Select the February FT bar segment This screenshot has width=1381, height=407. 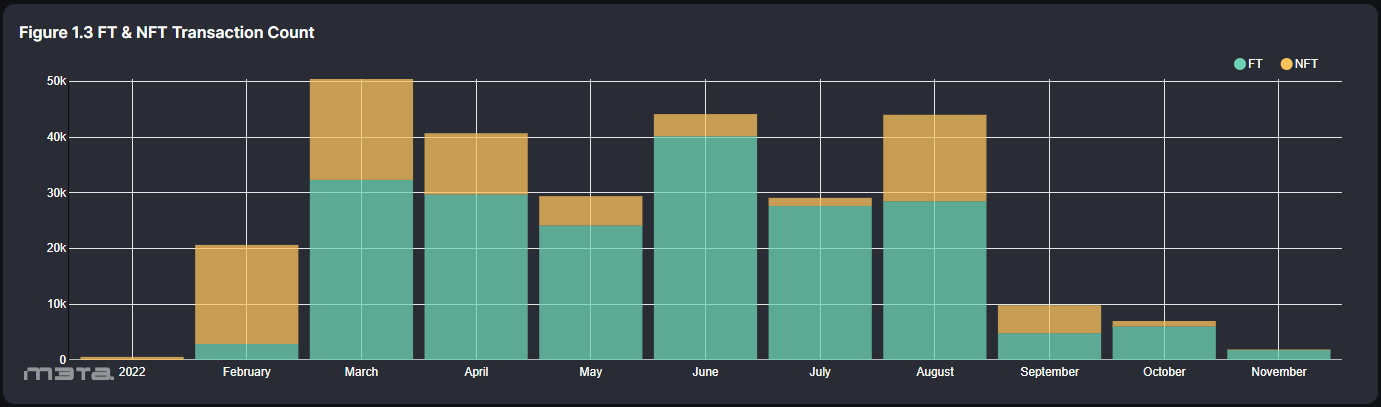[x=246, y=351]
